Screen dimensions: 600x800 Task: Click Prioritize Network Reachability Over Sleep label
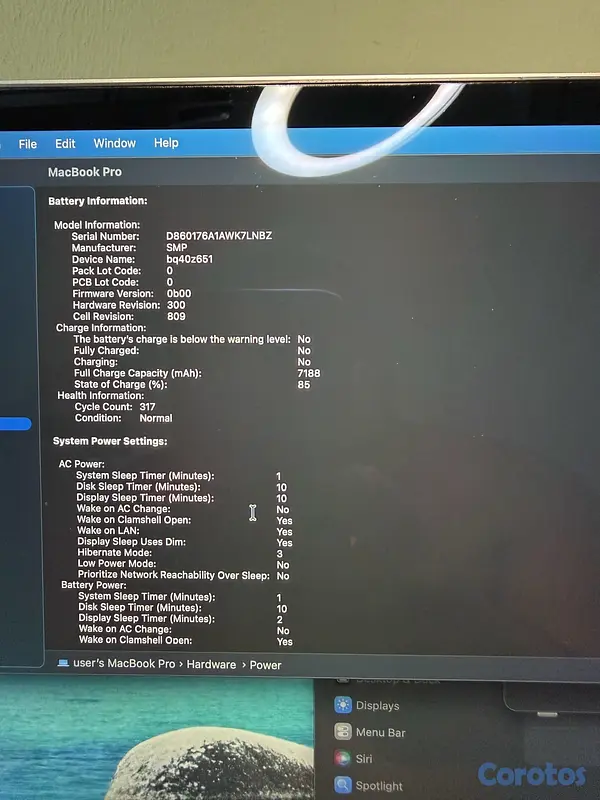coord(173,575)
